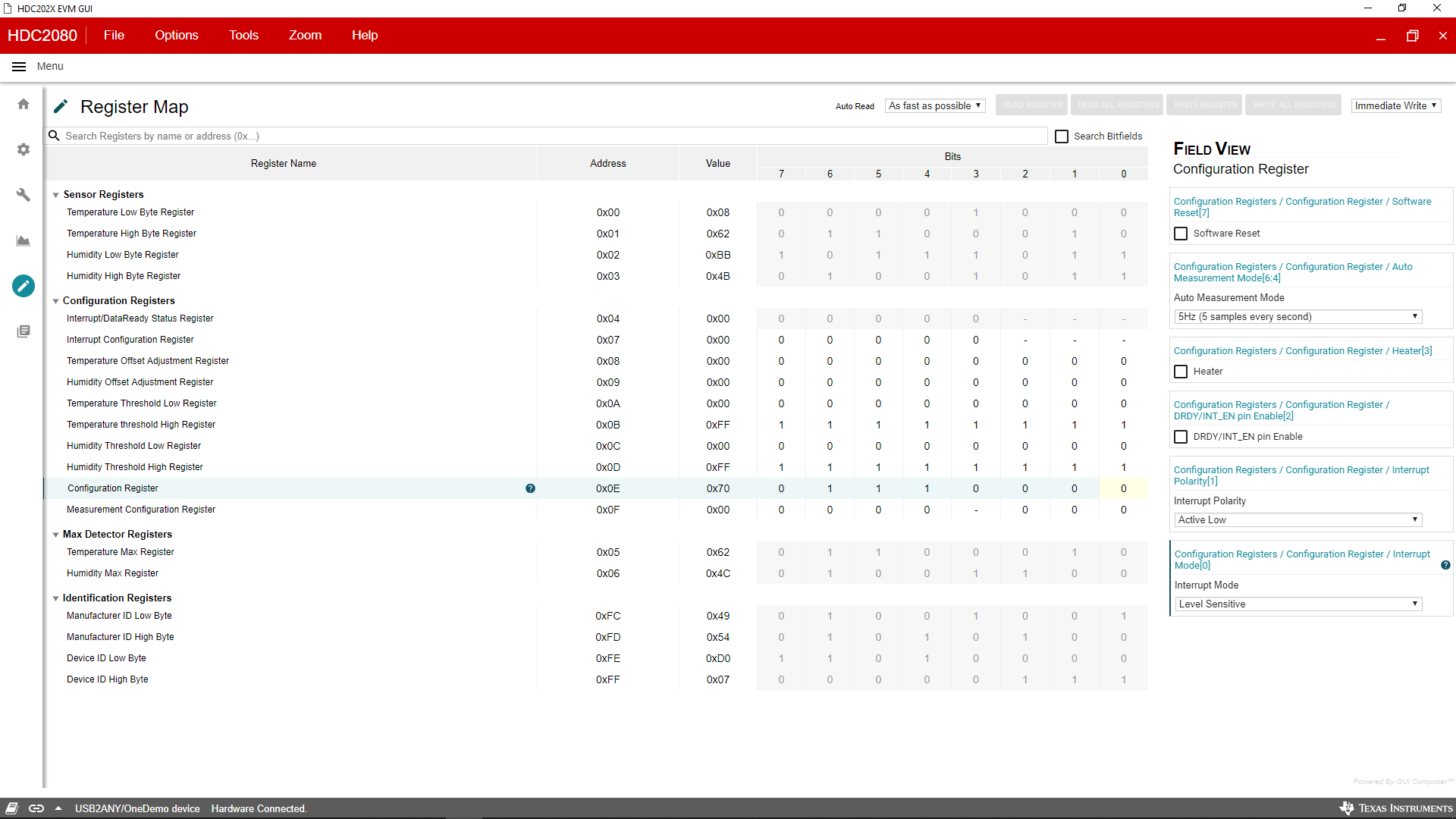
Task: Go to Home page sidebar icon
Action: coord(24,104)
